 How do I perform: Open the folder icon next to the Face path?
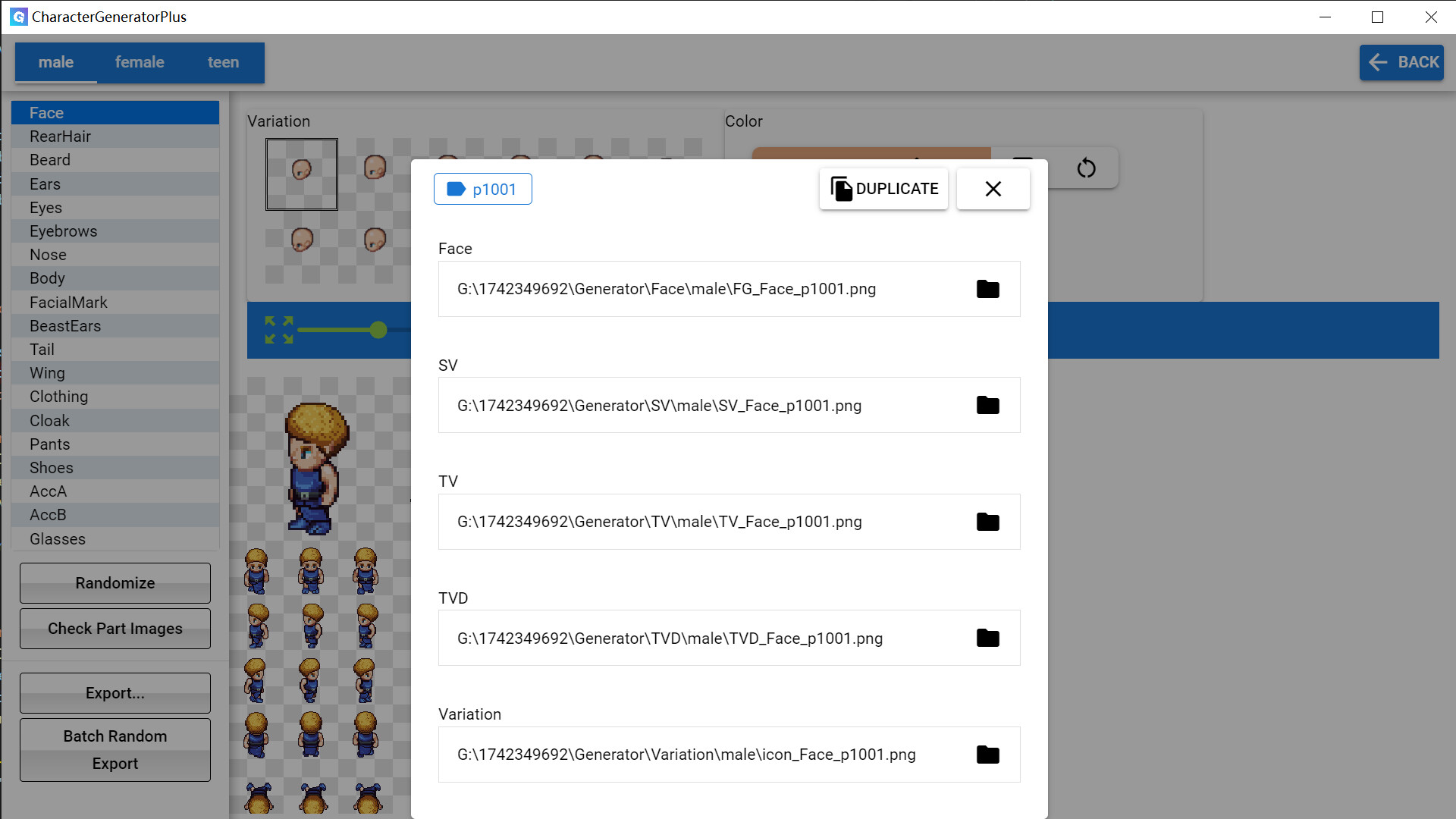pyautogui.click(x=988, y=289)
